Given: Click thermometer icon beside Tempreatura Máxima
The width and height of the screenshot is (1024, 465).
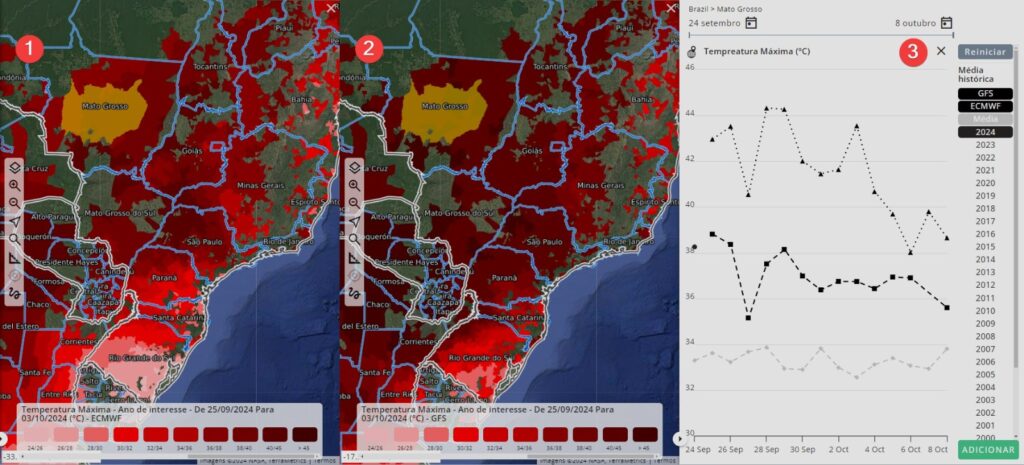Looking at the screenshot, I should pyautogui.click(x=693, y=52).
